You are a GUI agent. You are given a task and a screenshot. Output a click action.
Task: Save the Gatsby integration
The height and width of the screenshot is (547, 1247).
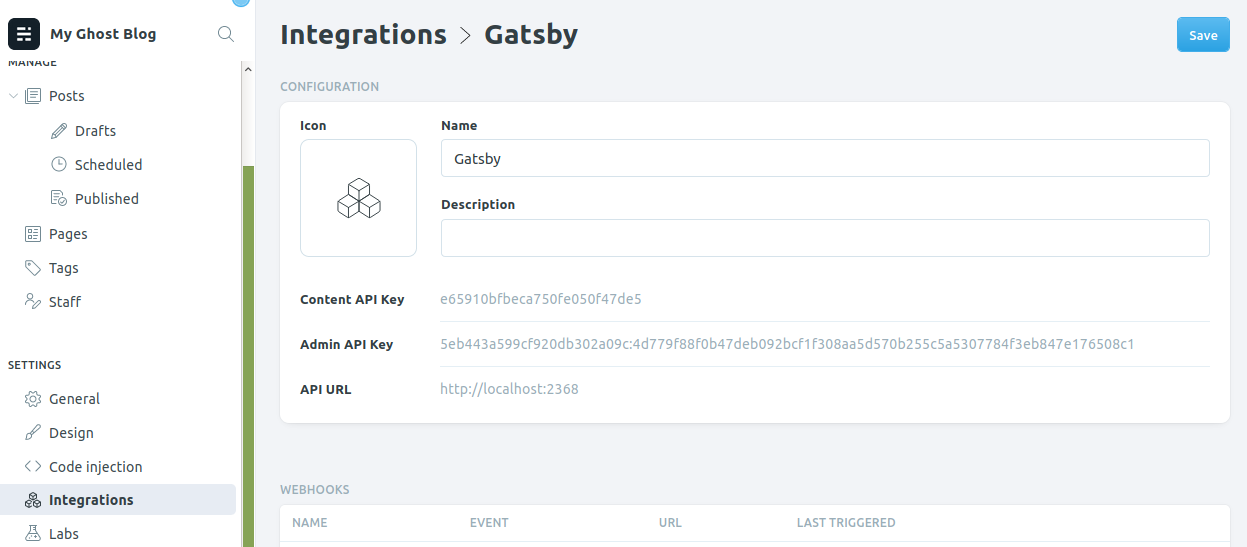click(1203, 35)
